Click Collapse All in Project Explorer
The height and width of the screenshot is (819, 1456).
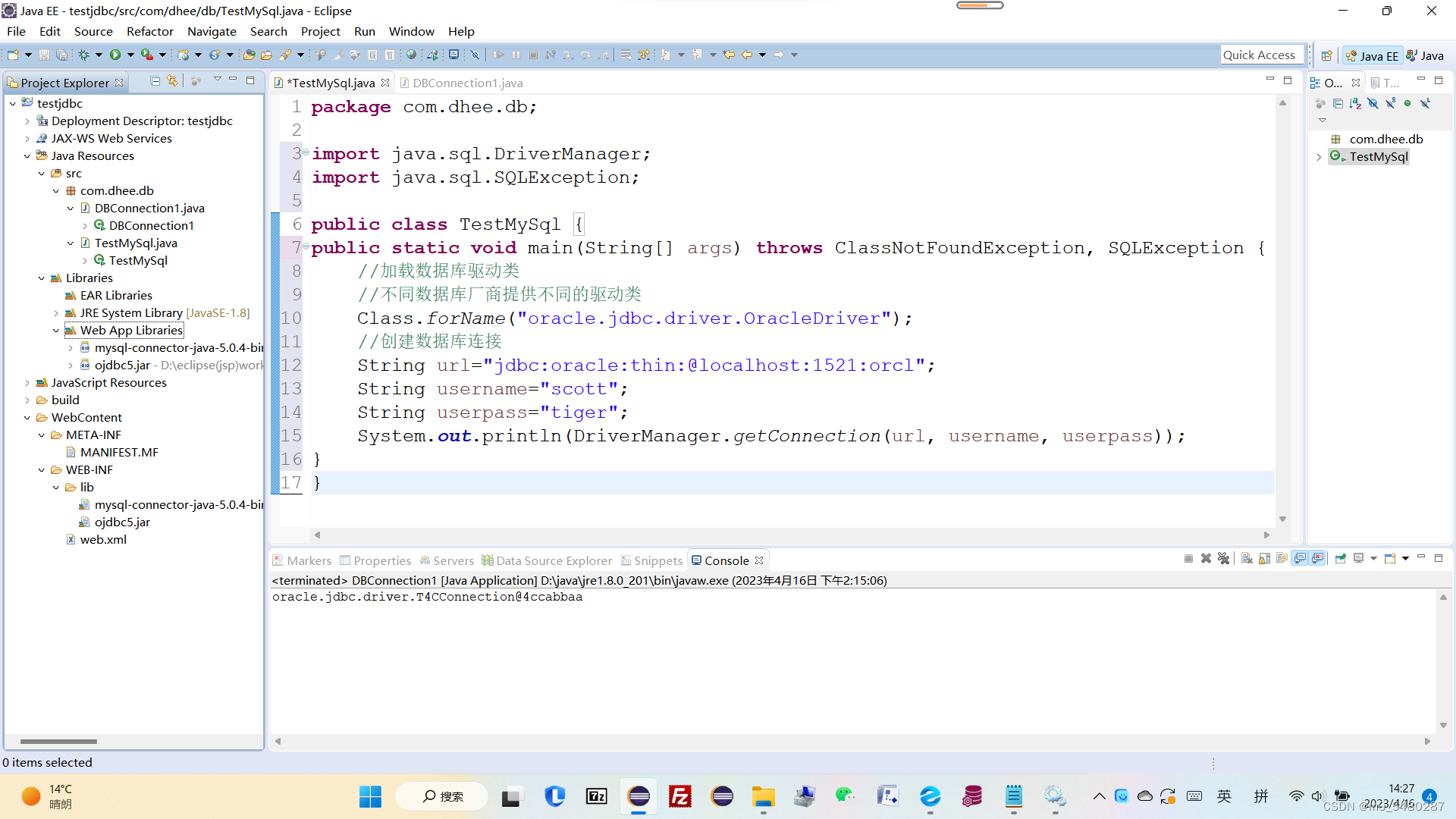[x=155, y=81]
